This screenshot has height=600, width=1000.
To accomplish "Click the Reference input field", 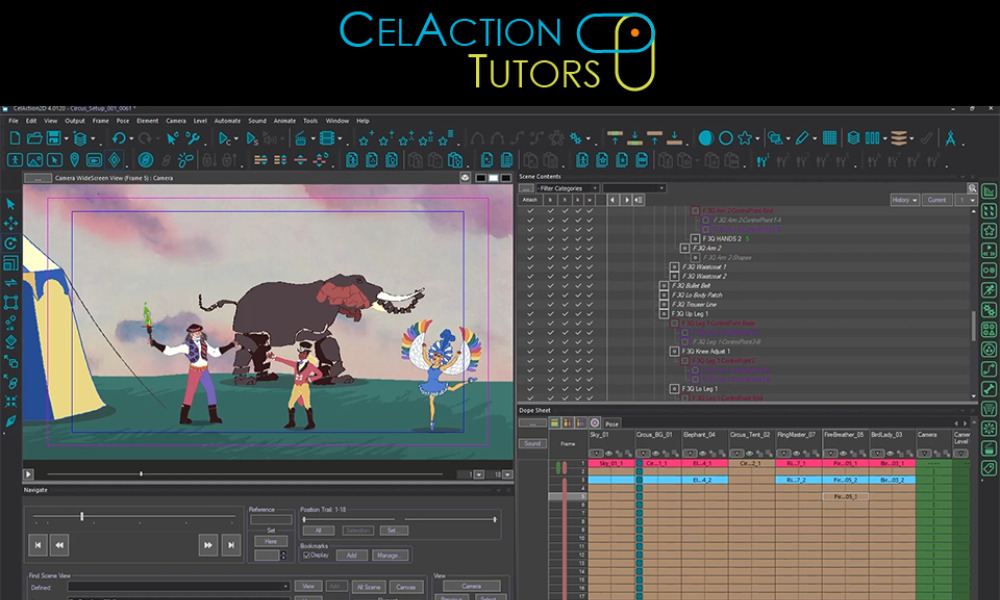I will pyautogui.click(x=271, y=520).
